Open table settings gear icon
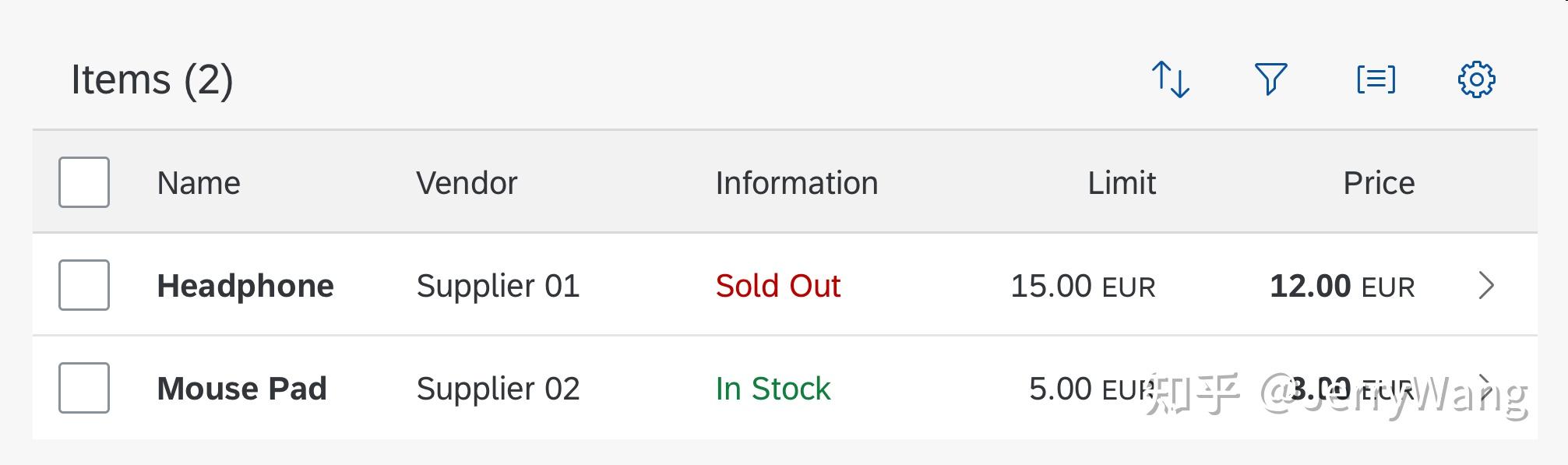The width and height of the screenshot is (1568, 465). point(1476,79)
